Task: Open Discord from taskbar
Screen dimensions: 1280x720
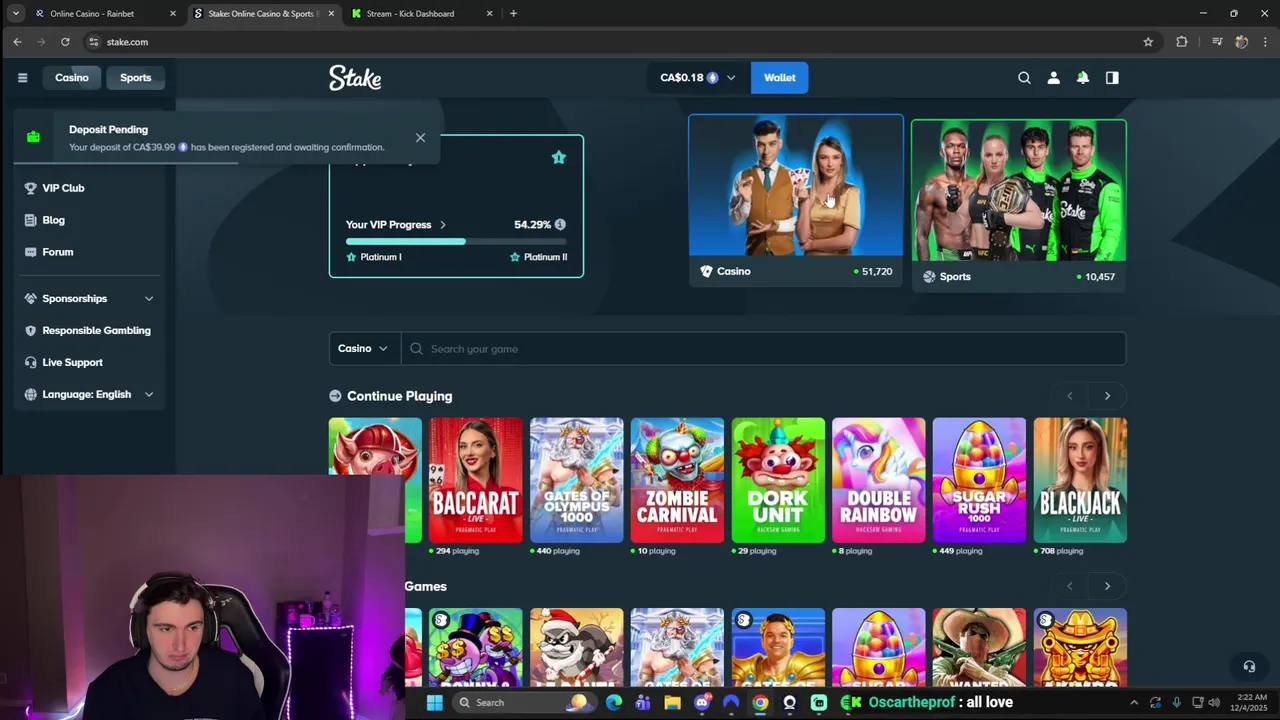Action: click(x=702, y=702)
